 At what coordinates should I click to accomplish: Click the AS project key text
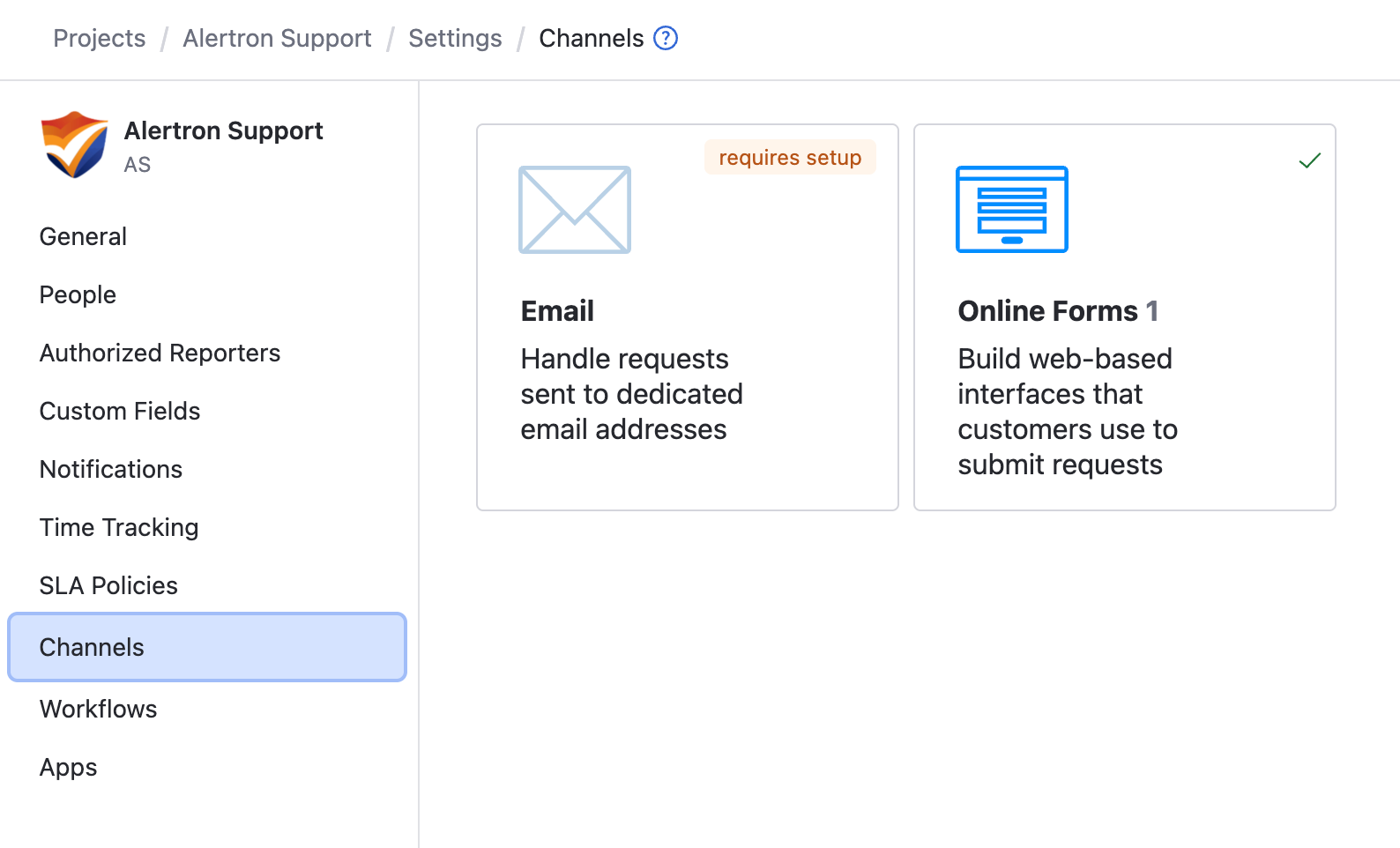[138, 165]
